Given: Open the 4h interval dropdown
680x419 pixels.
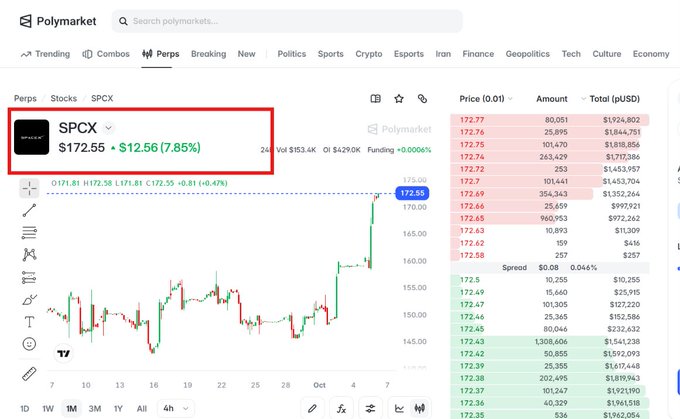Looking at the screenshot, I should click(176, 409).
